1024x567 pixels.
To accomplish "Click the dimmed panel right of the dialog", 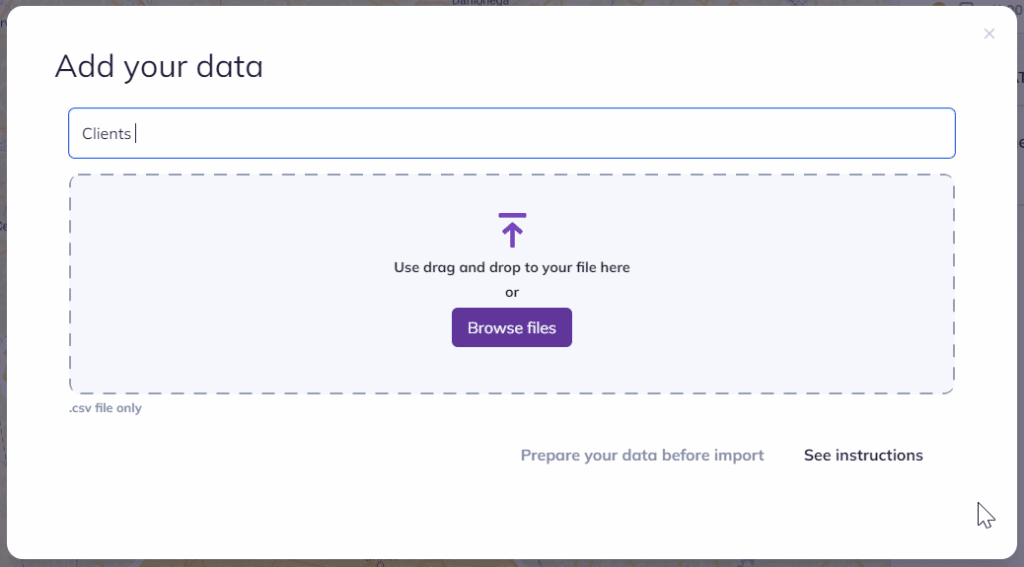I will (1020, 284).
